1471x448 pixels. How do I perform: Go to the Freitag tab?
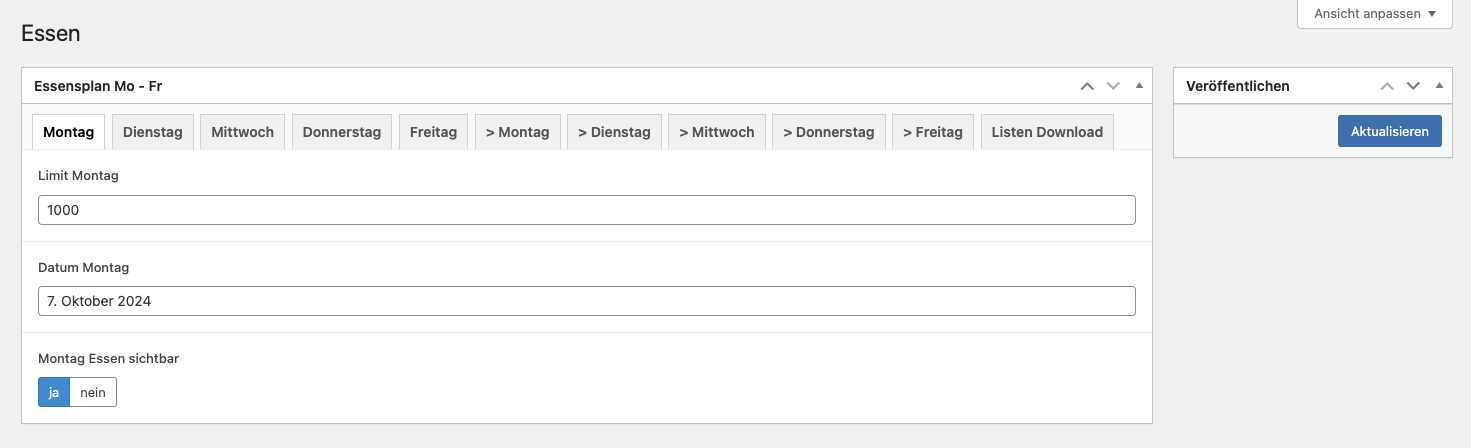[x=433, y=132]
